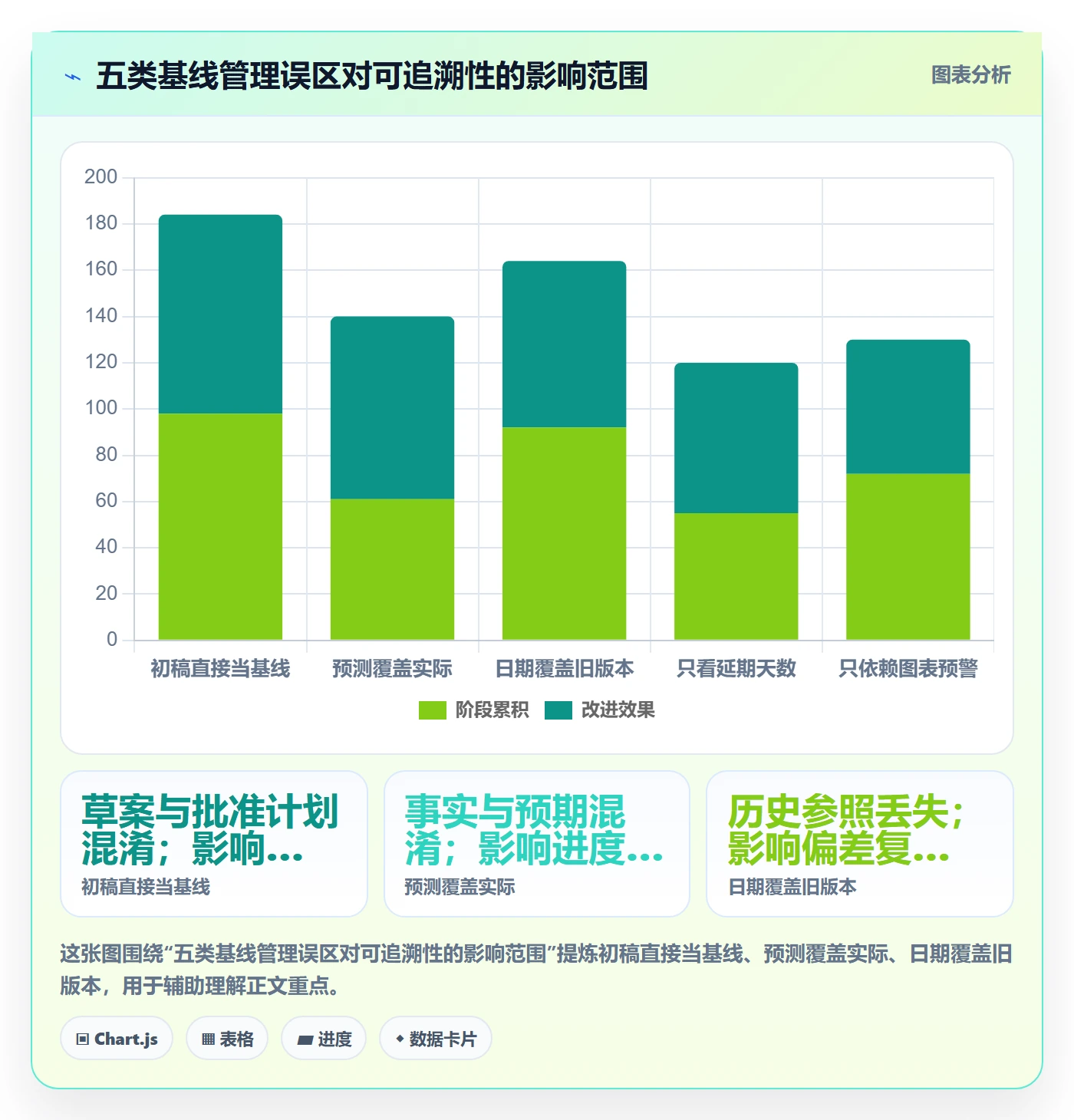Toggle the 改进效果 legend color swatch
The width and height of the screenshot is (1074, 1120).
(558, 710)
